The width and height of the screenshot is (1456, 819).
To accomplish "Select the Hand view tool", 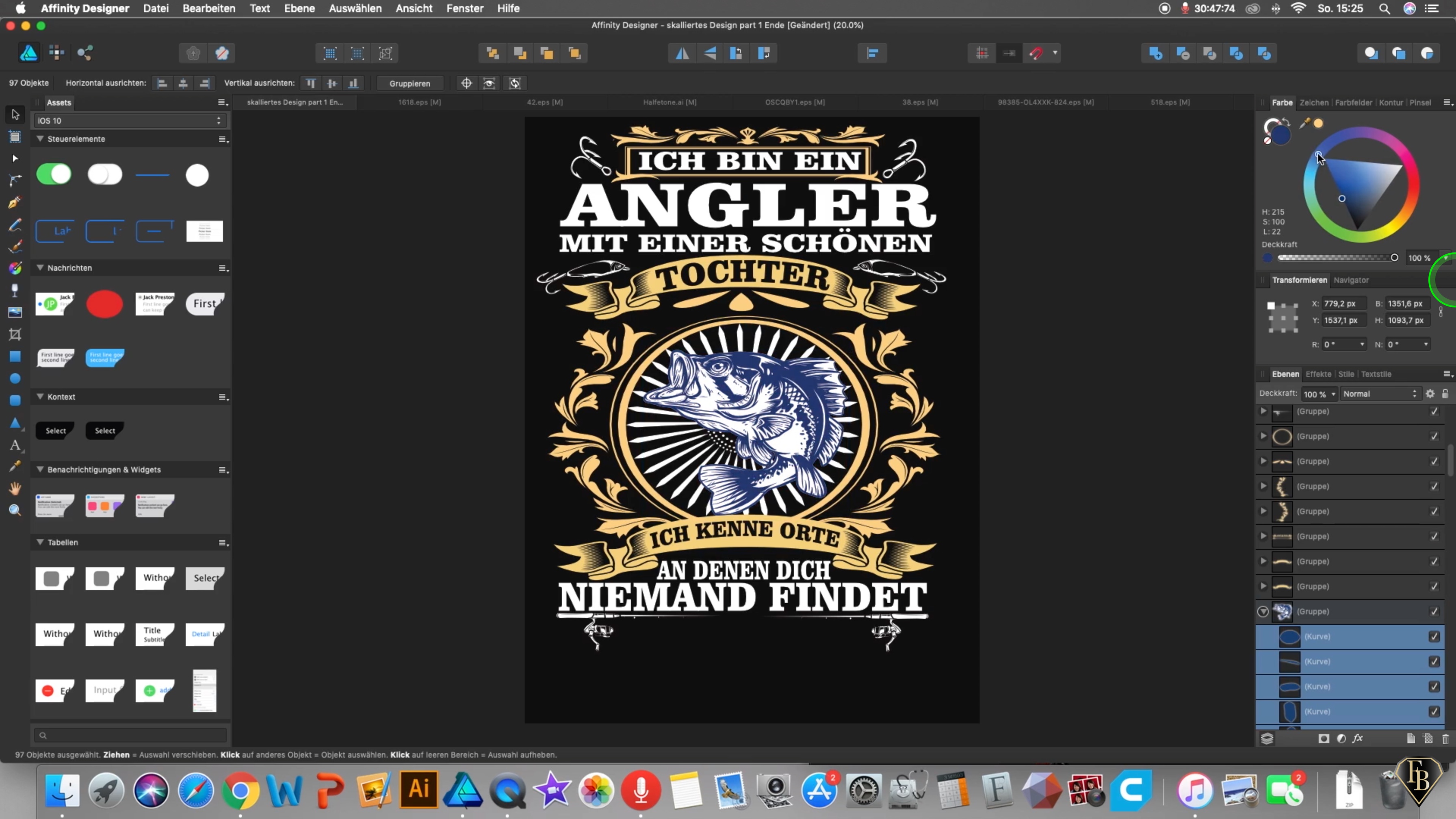I will coord(15,488).
